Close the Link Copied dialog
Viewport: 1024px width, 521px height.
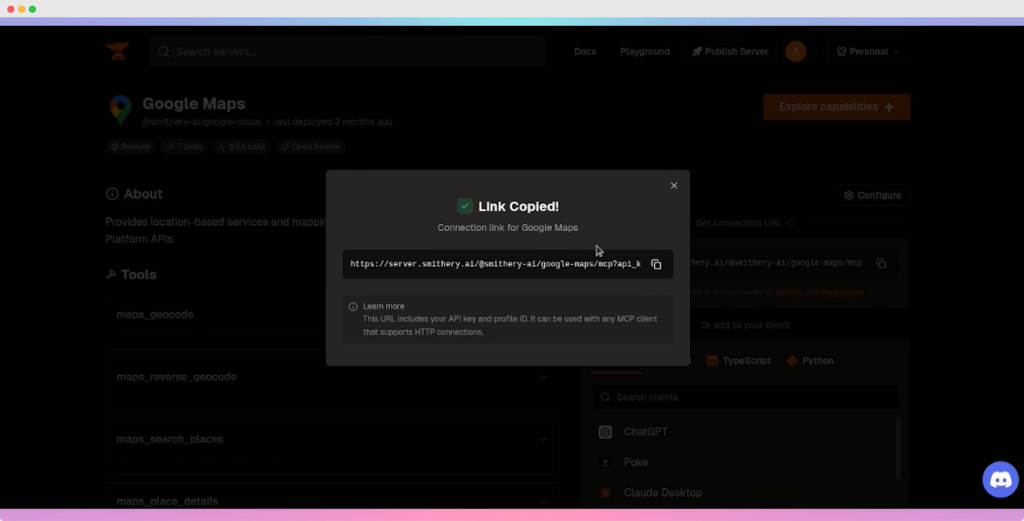(674, 186)
